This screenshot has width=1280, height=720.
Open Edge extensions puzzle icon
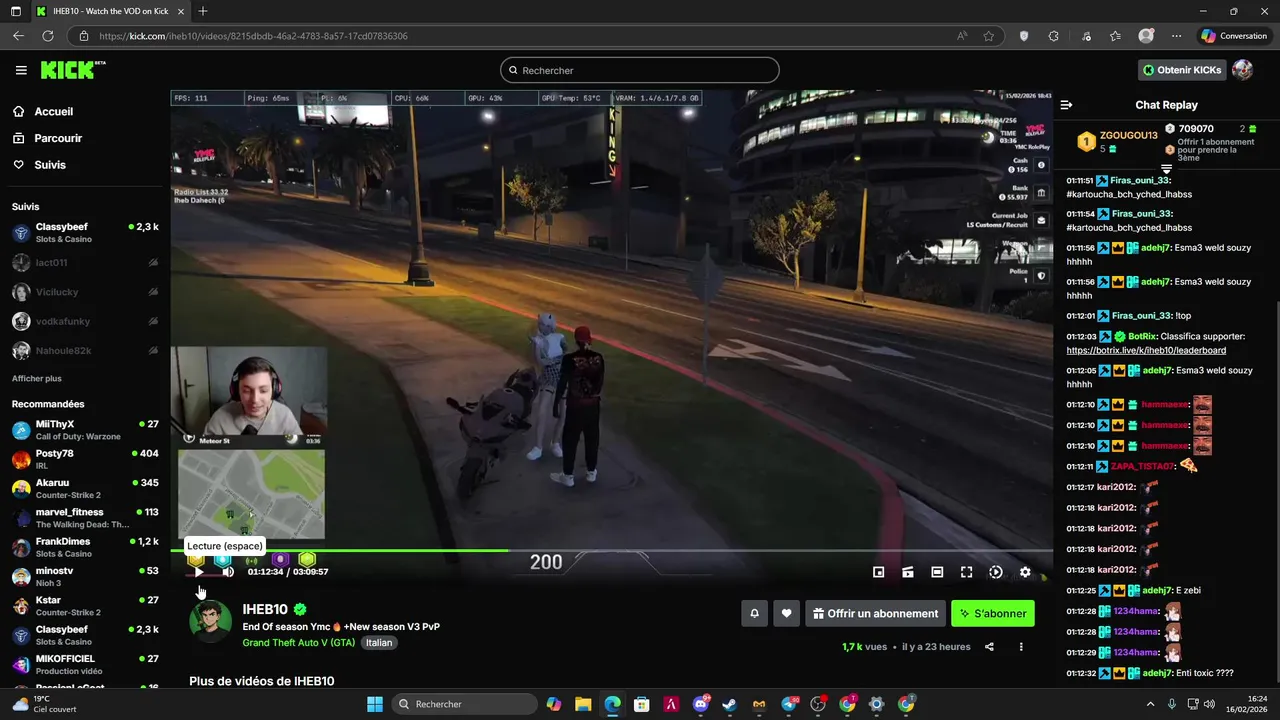pyautogui.click(x=1054, y=36)
